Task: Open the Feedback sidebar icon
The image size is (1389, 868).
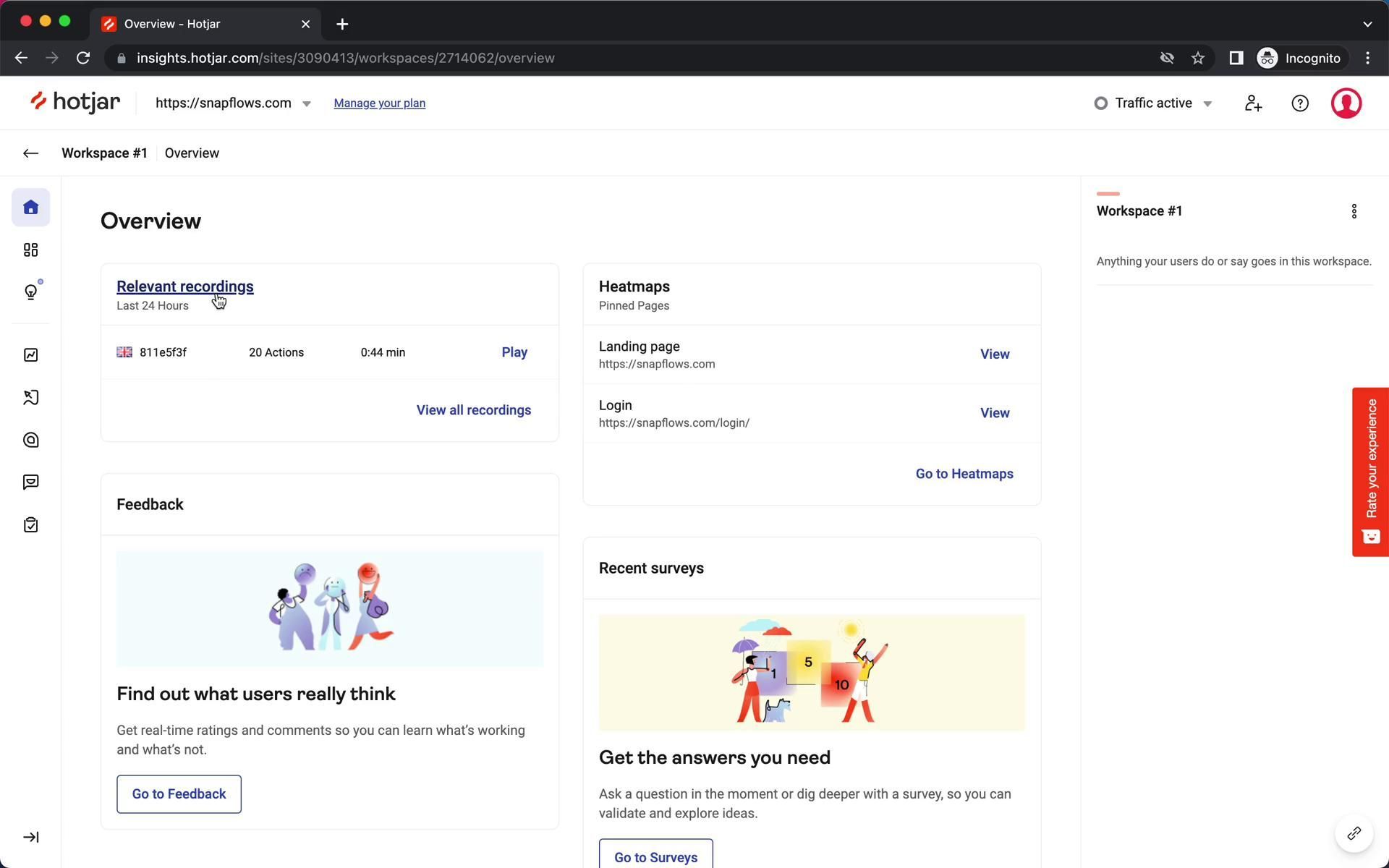Action: click(30, 482)
